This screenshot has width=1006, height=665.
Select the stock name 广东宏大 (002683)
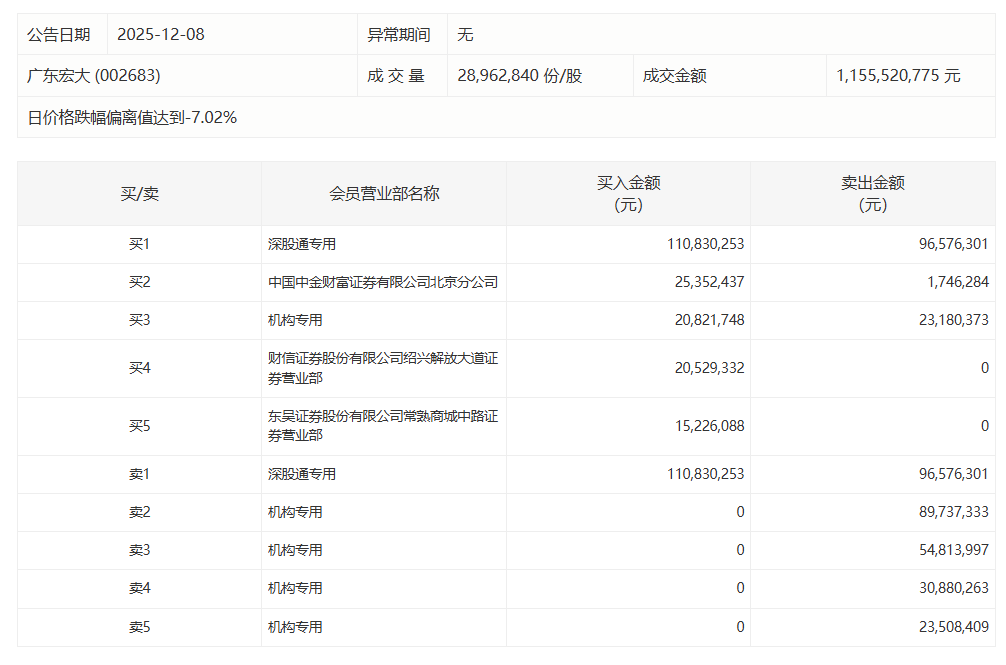click(x=94, y=76)
